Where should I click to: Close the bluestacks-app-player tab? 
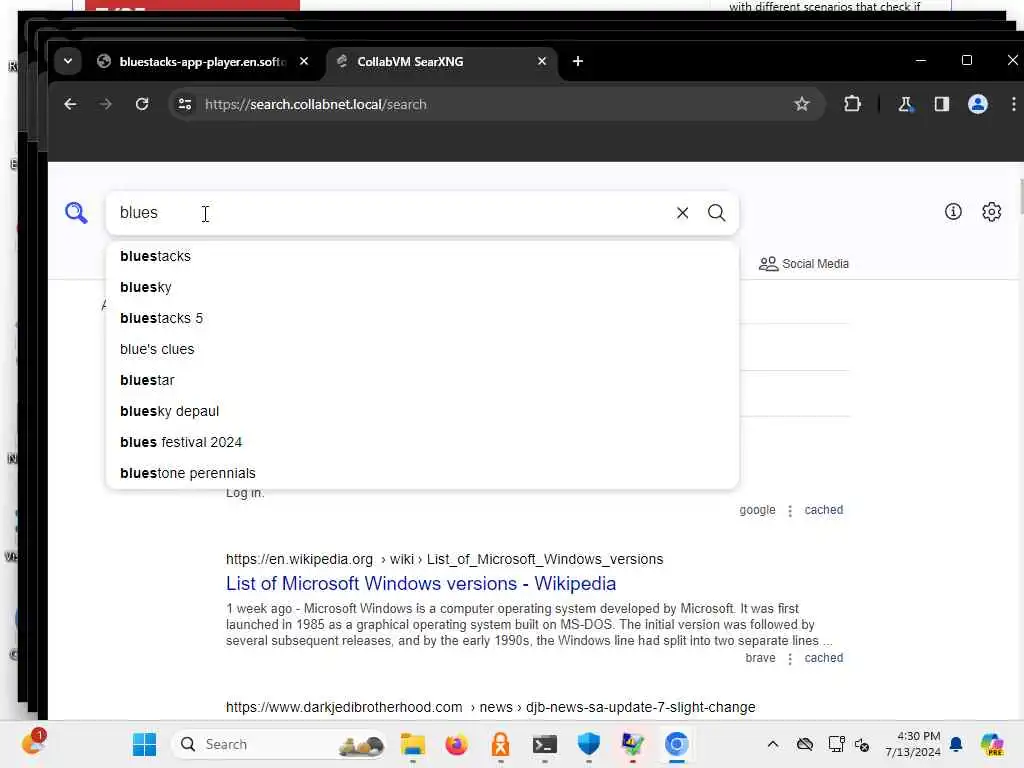304,61
